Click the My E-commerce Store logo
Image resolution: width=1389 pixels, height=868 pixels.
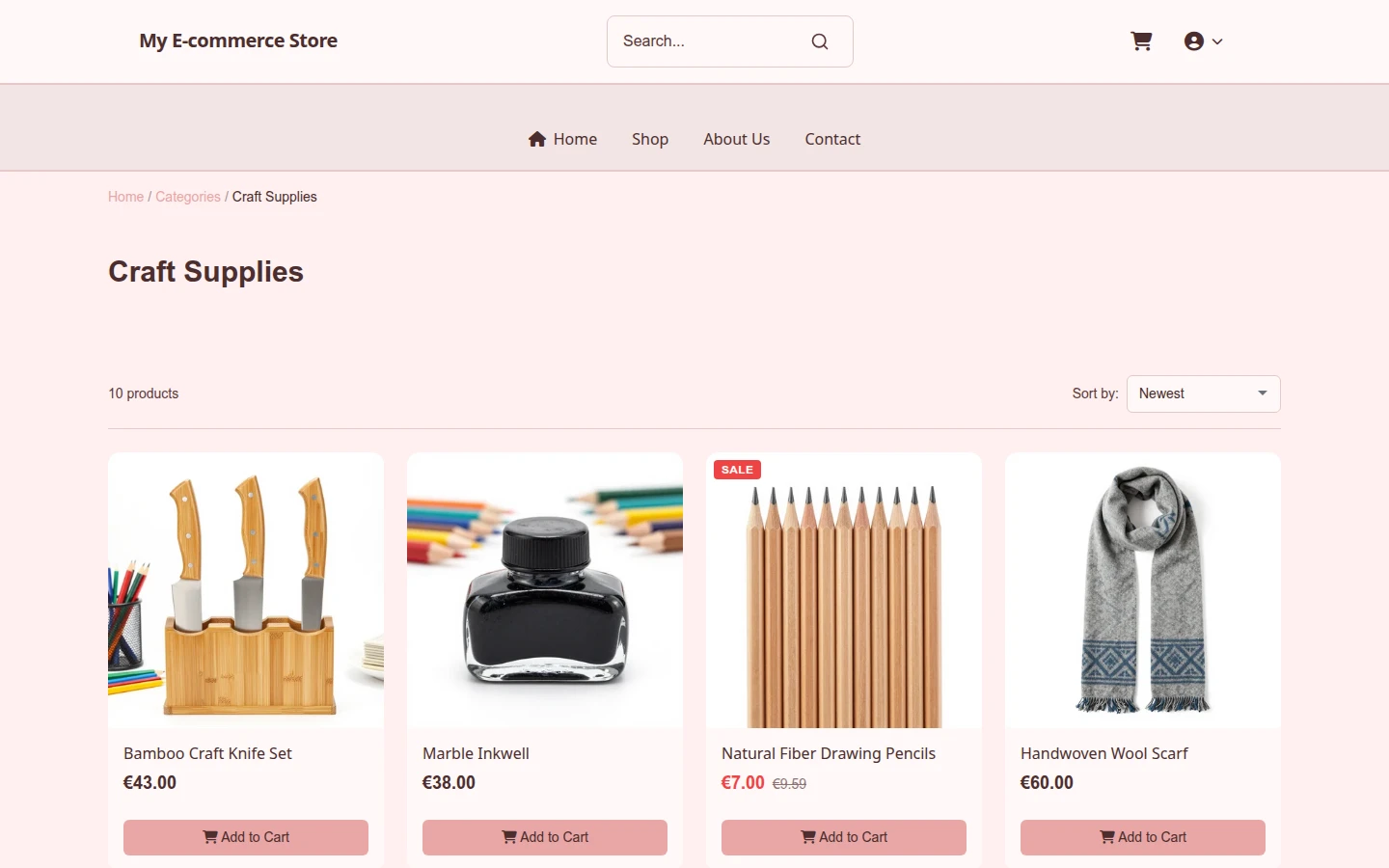click(238, 41)
